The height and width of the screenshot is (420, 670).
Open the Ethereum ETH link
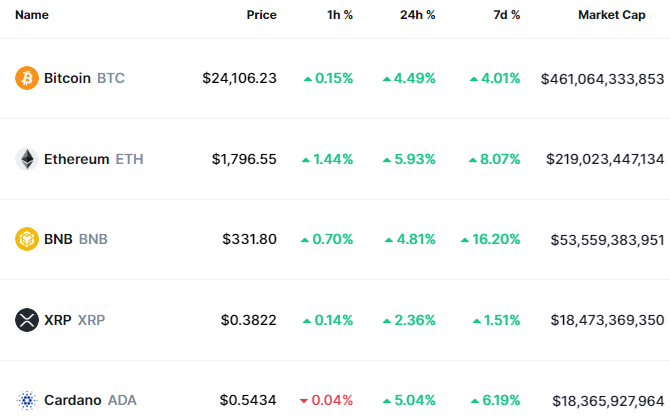pyautogui.click(x=93, y=159)
